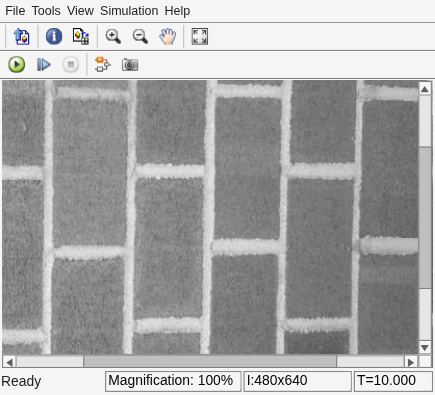Click the Snapshot camera icon
The image size is (435, 395).
click(x=130, y=64)
